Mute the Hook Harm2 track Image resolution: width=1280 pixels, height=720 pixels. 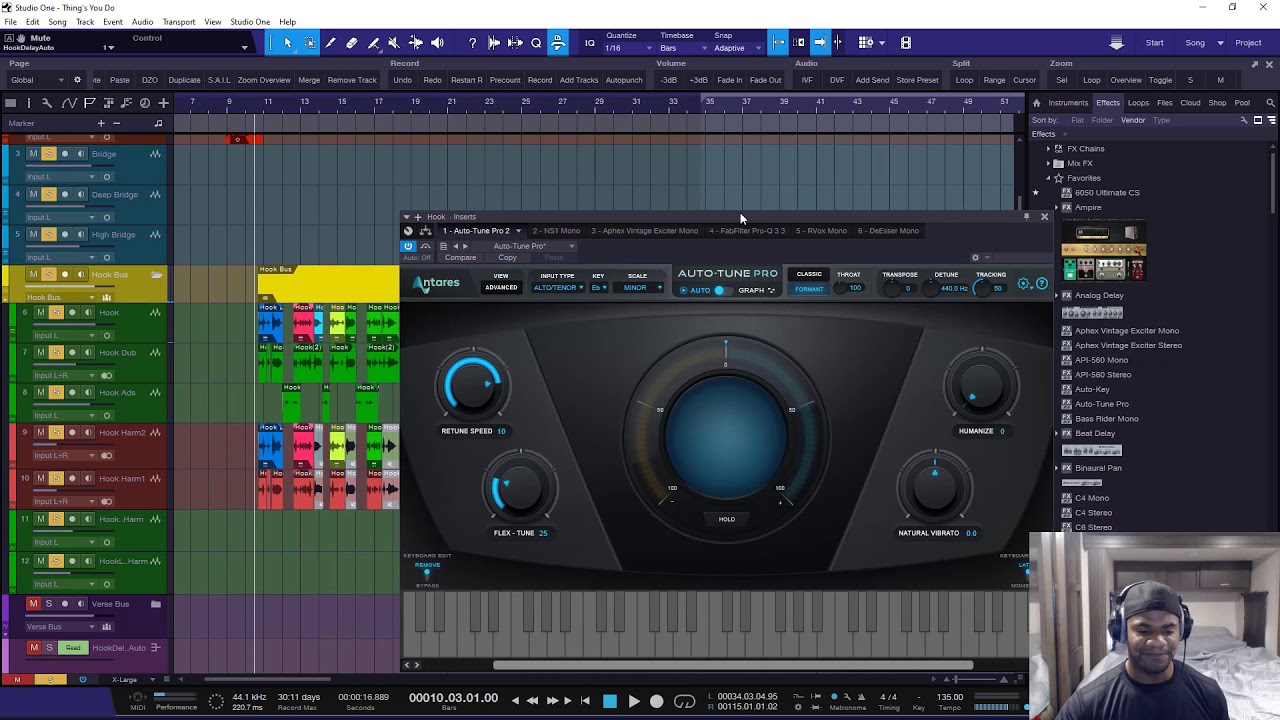click(41, 433)
